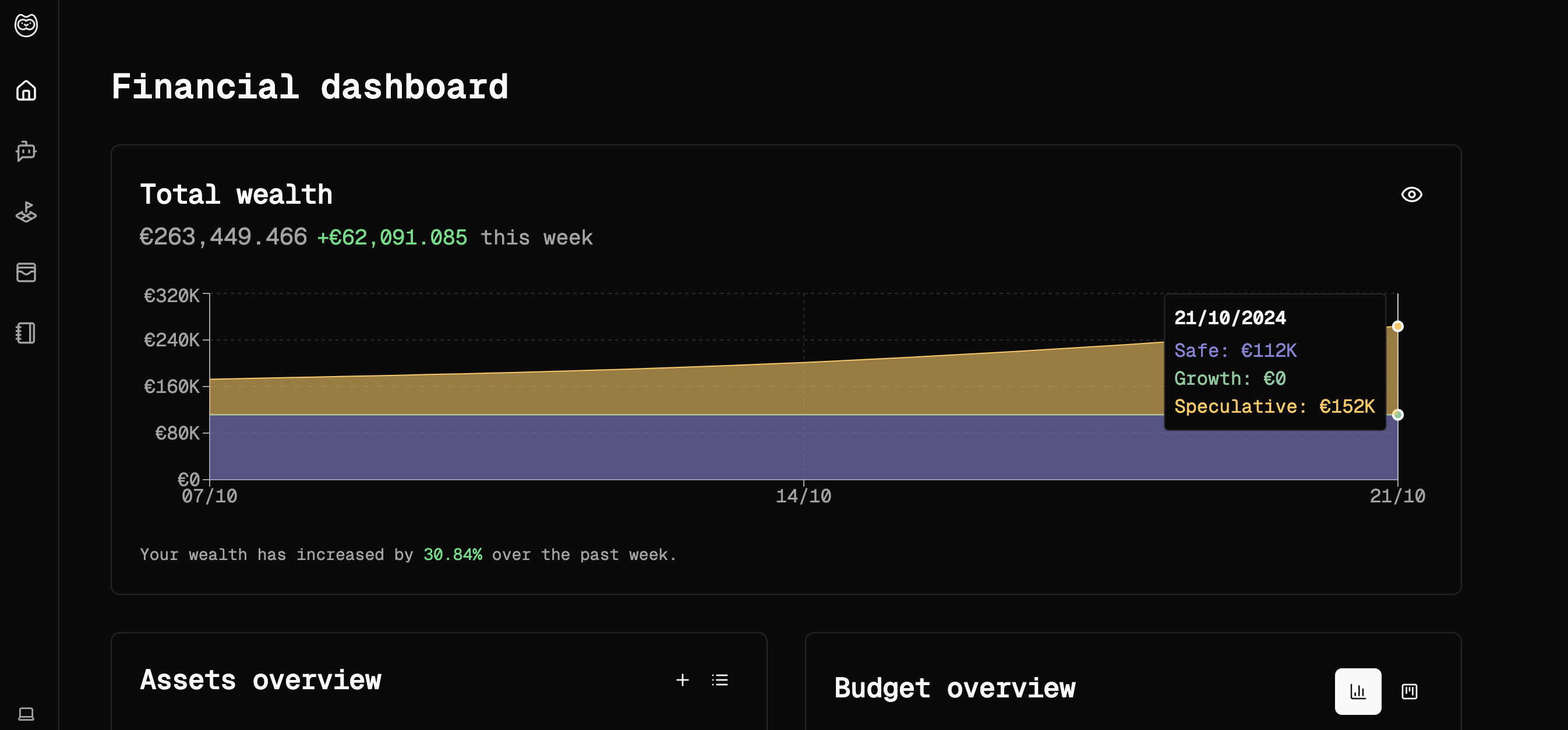Click the Speculative: €152K tooltip entry

[x=1274, y=406]
